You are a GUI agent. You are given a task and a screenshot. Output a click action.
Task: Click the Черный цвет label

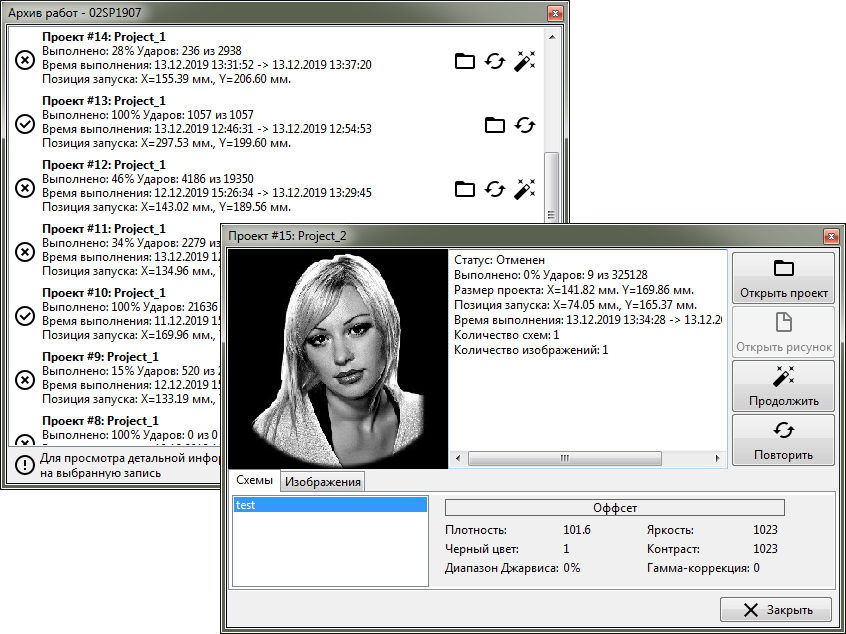click(482, 549)
